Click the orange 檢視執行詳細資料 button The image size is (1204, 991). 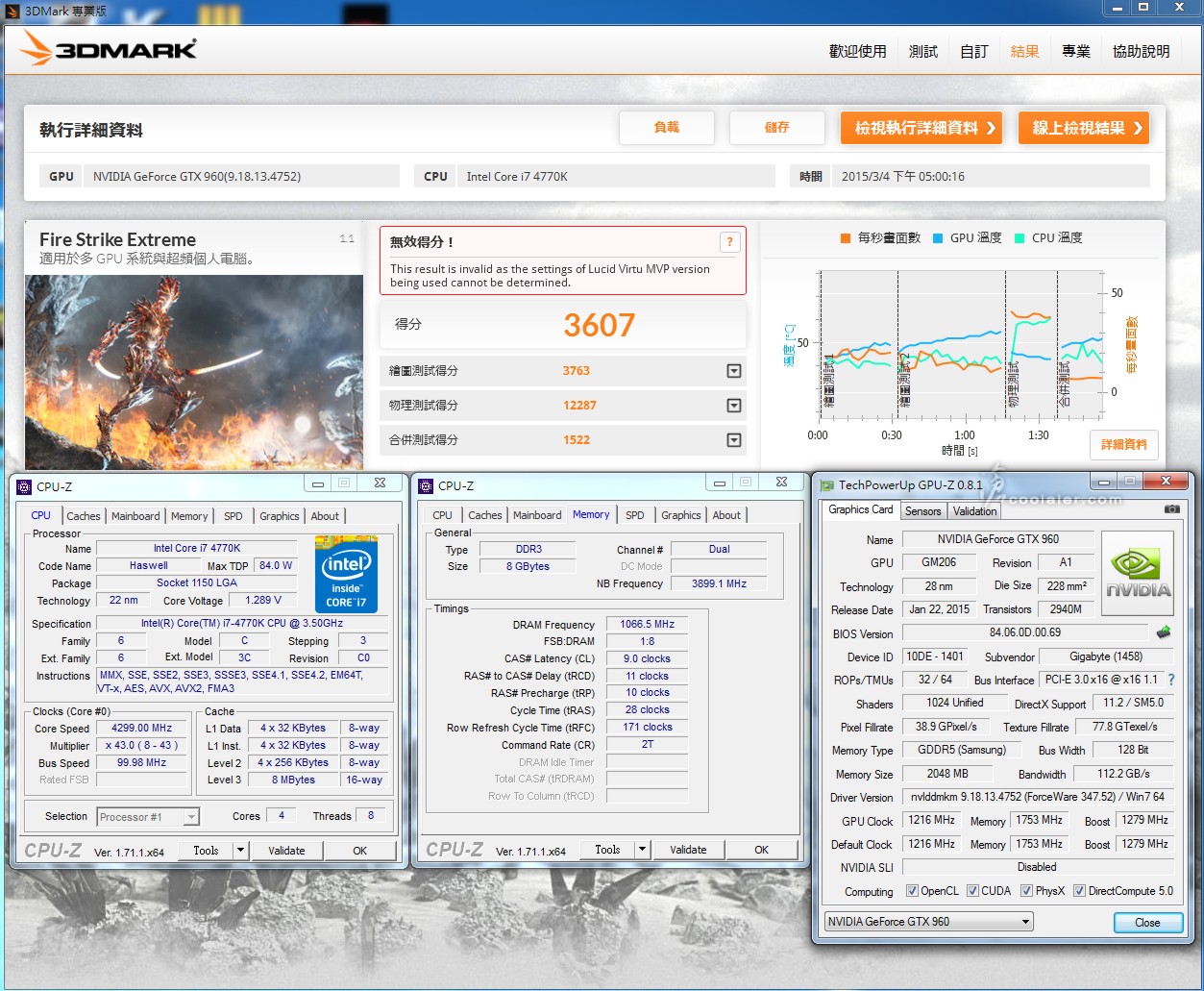pyautogui.click(x=921, y=128)
